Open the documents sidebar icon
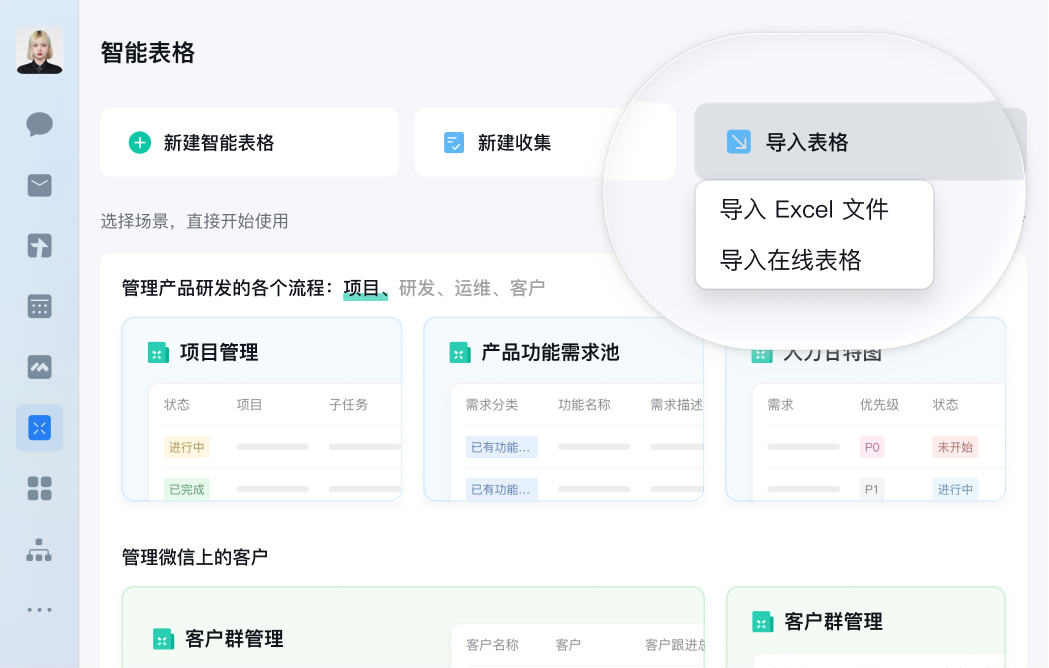This screenshot has height=668, width=1049. 39,246
